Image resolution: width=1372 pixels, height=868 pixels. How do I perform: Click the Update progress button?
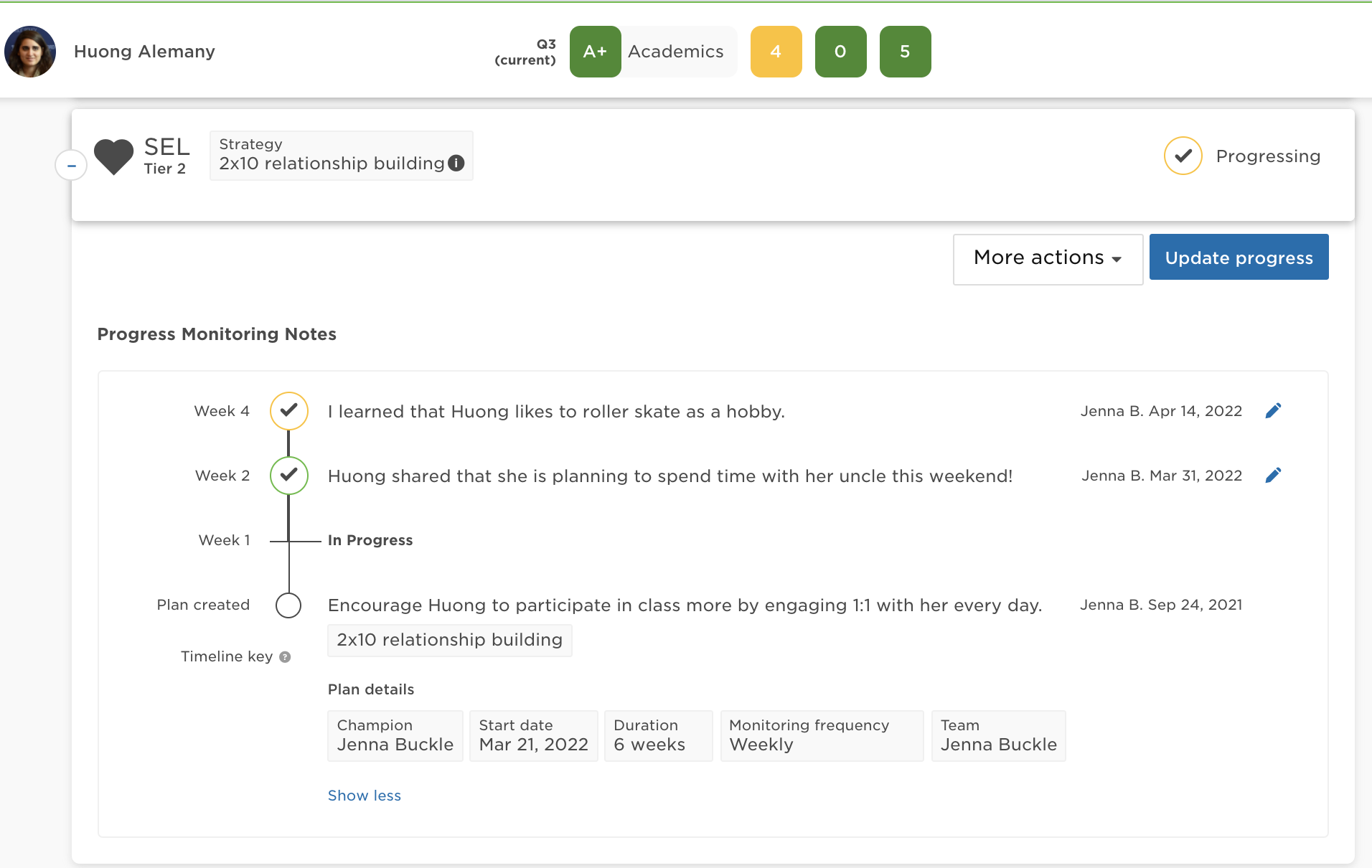pyautogui.click(x=1239, y=258)
